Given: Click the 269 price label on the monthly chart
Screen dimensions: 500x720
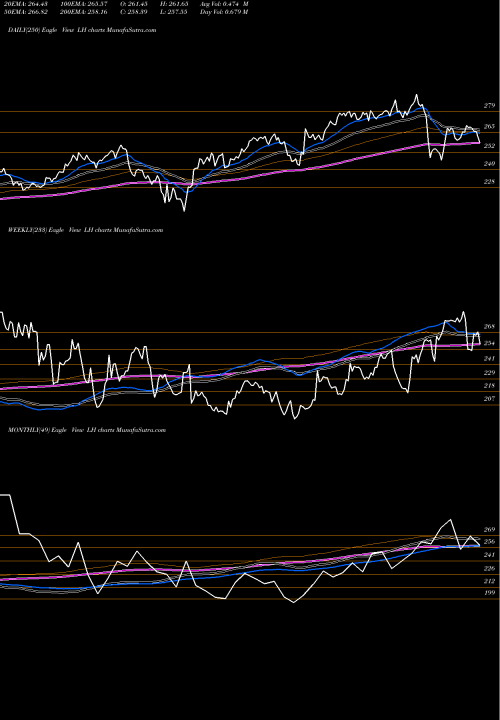Looking at the screenshot, I should coord(489,529).
